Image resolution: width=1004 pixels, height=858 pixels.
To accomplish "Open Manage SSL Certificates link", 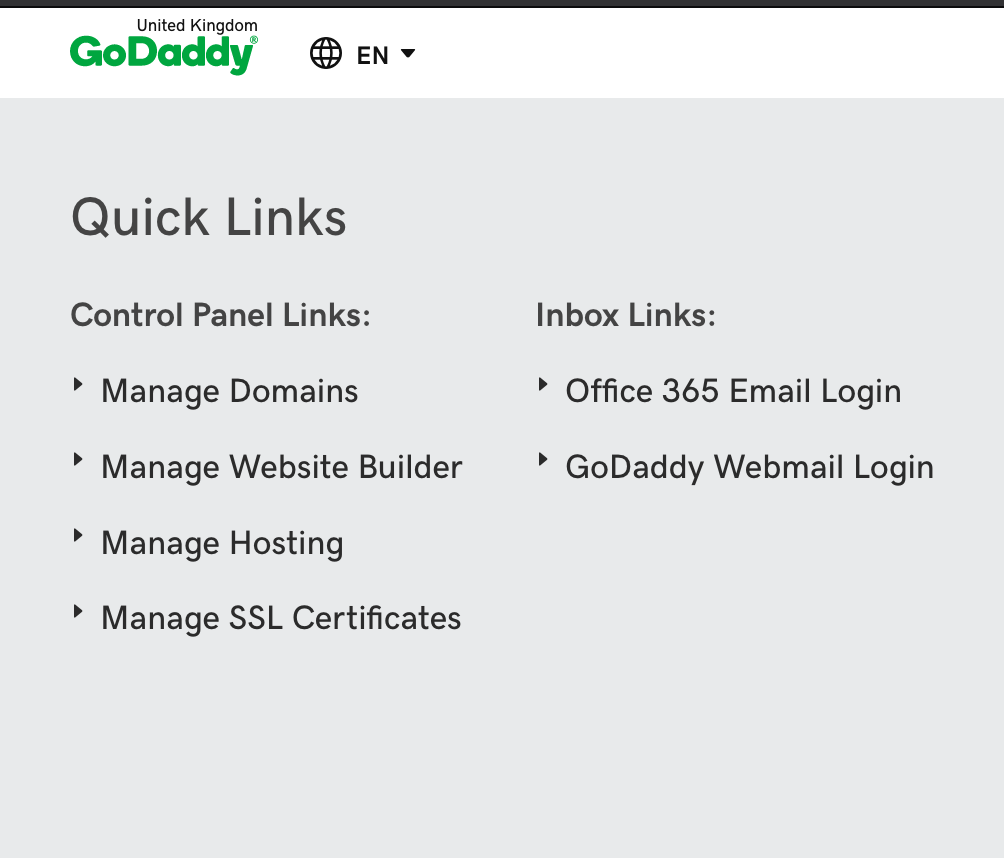I will [x=281, y=619].
